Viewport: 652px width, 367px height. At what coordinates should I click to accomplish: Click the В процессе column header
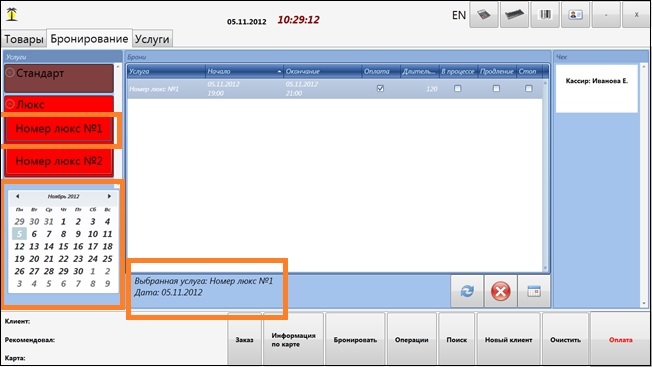pyautogui.click(x=458, y=71)
